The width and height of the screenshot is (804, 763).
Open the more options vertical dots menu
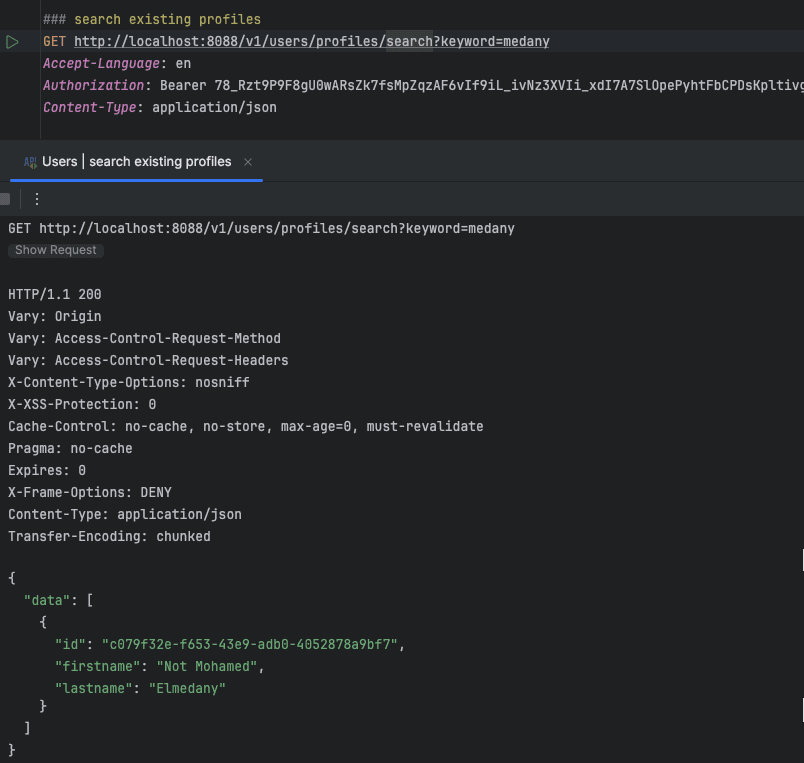[x=37, y=199]
